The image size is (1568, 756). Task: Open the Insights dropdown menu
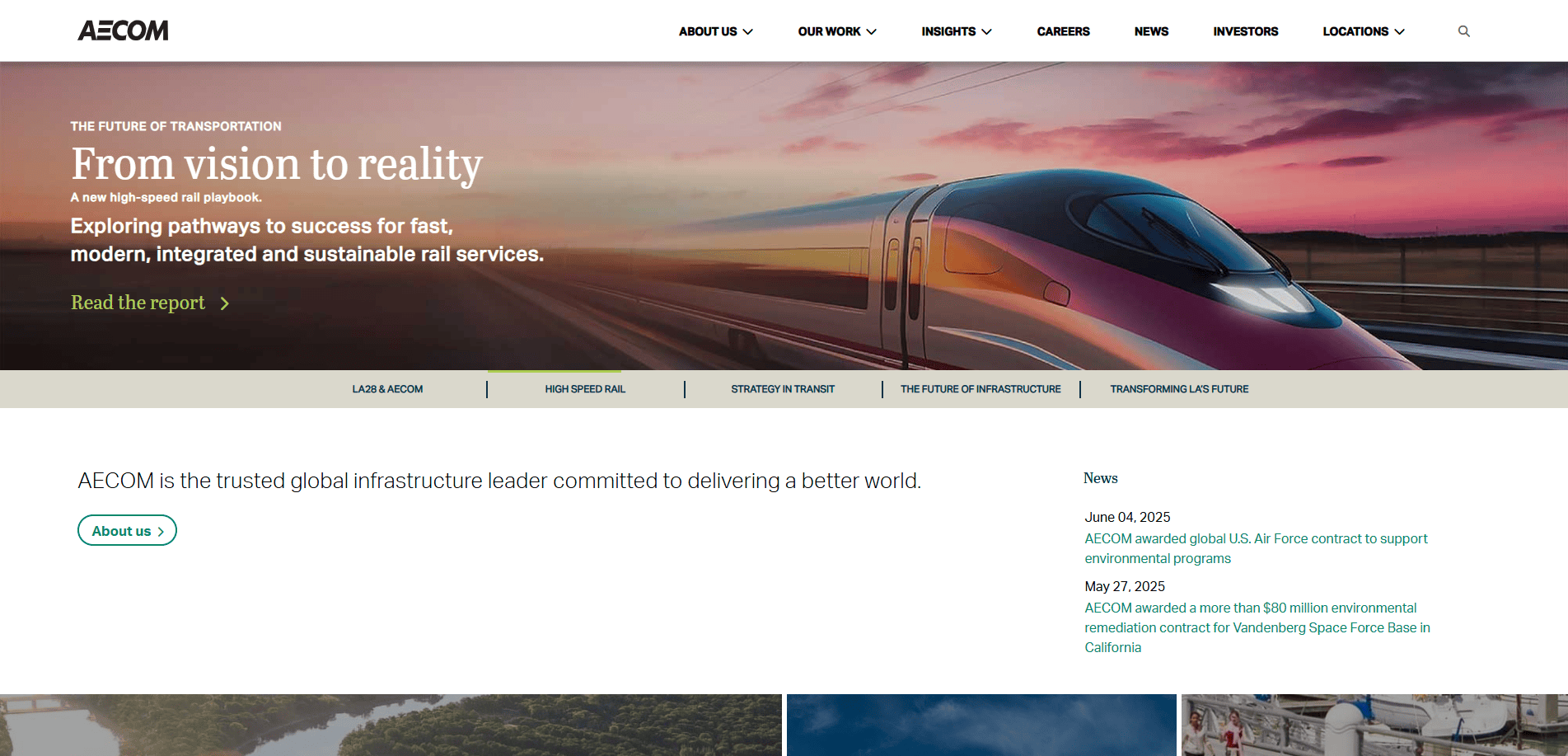[x=956, y=31]
